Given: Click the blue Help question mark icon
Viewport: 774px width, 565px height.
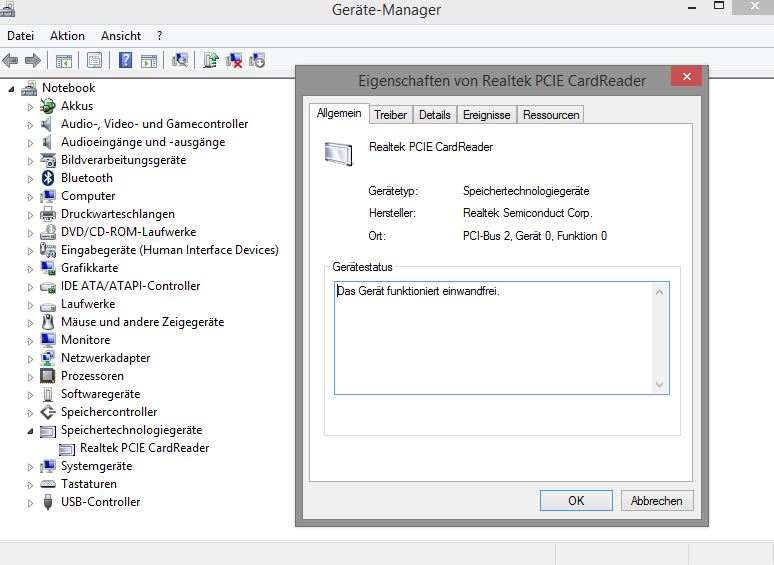Looking at the screenshot, I should [125, 60].
